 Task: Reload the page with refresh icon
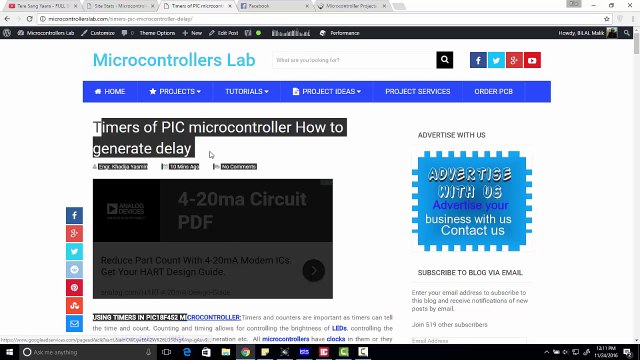(29, 19)
